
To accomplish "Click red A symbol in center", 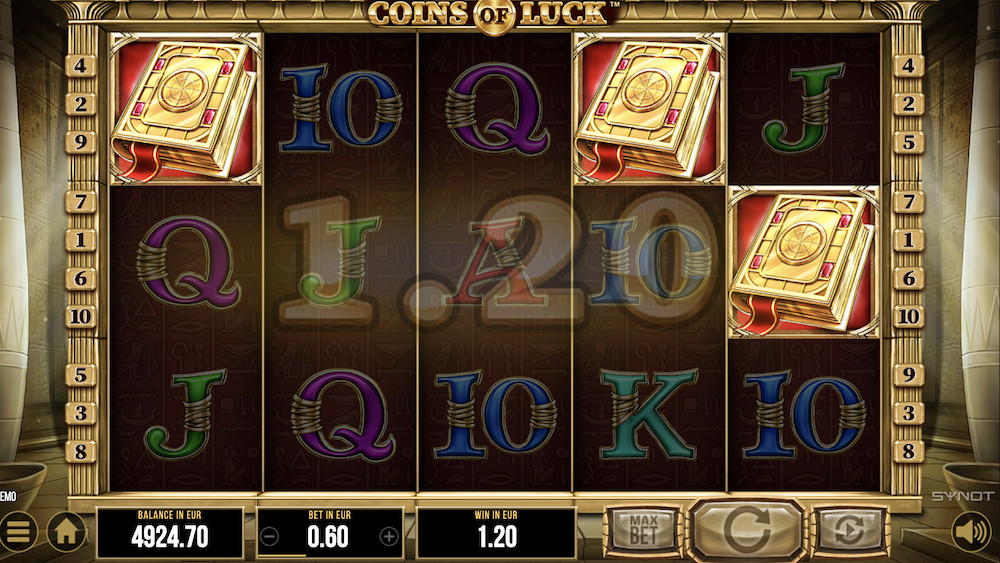I will click(496, 261).
